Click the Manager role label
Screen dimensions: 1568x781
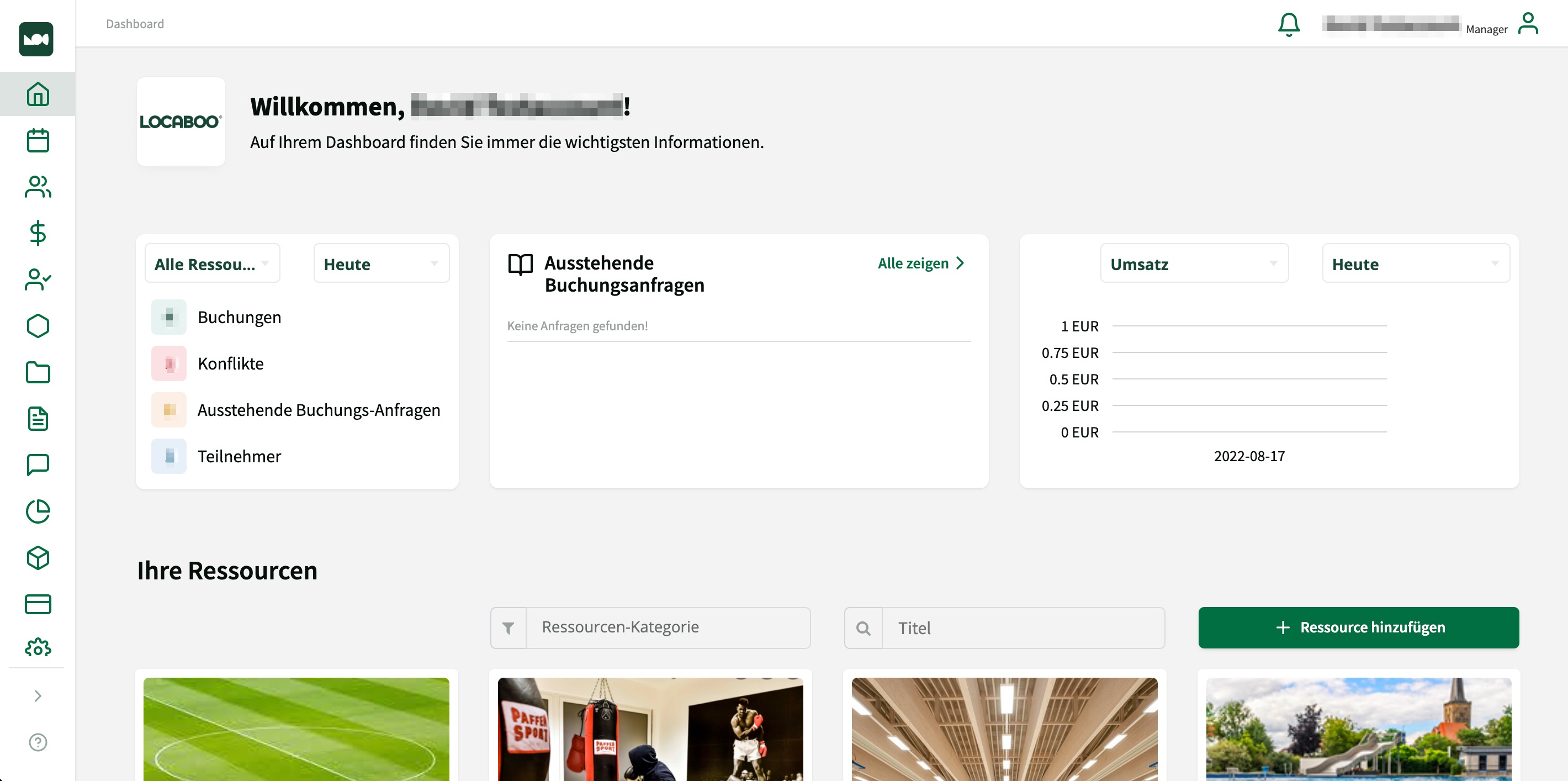(x=1486, y=29)
